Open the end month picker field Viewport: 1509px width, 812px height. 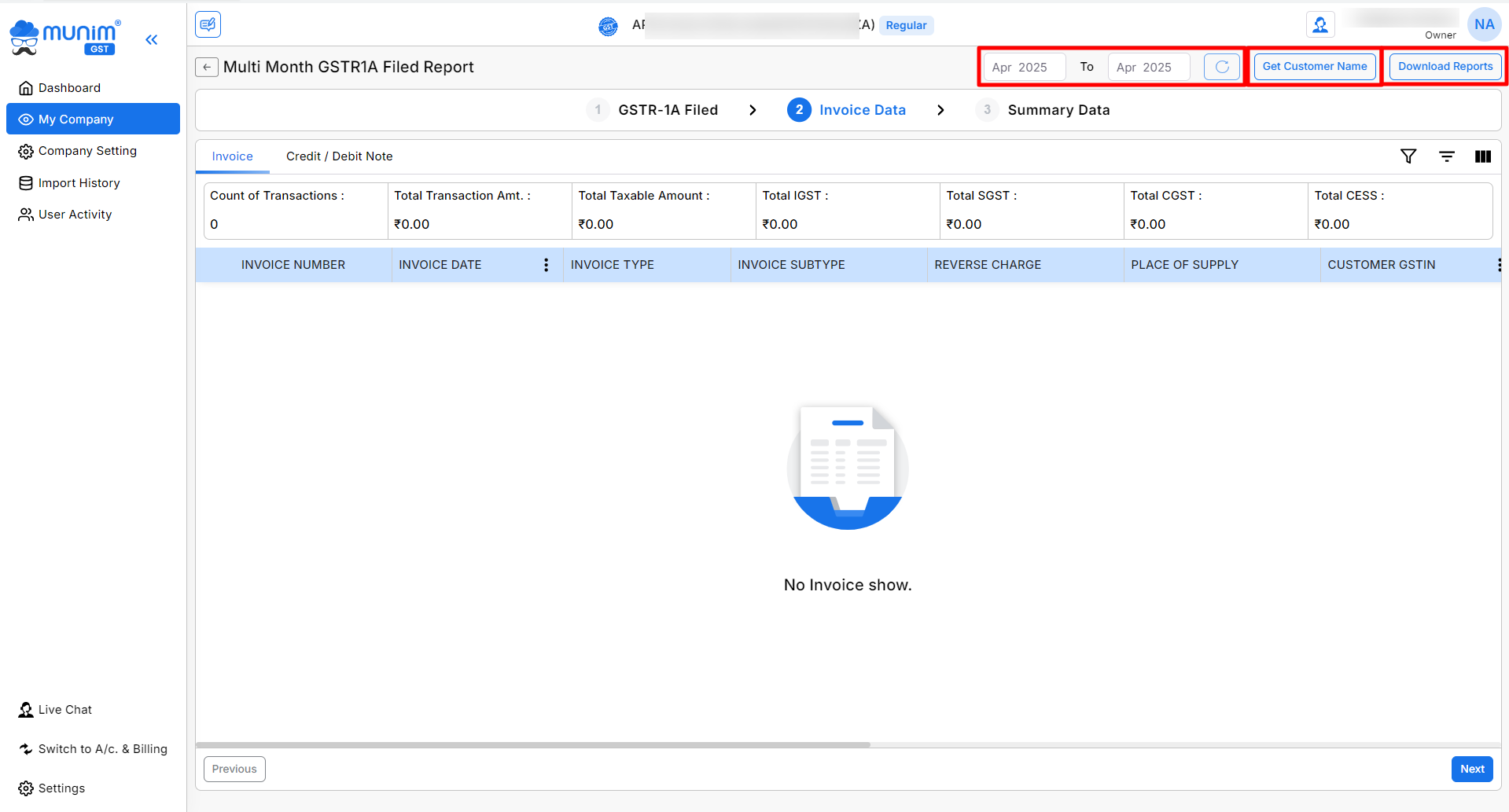[x=1148, y=67]
